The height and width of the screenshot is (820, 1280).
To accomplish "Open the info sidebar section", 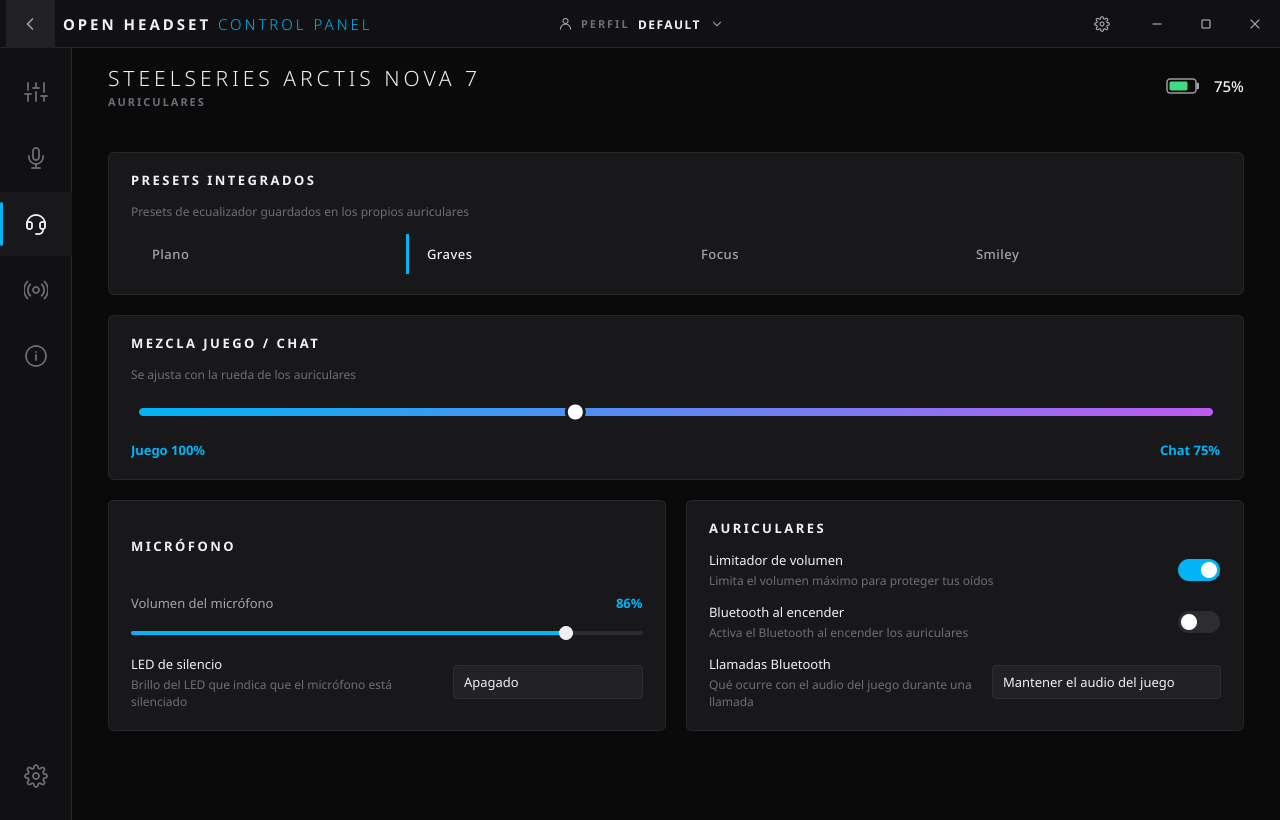I will point(36,356).
